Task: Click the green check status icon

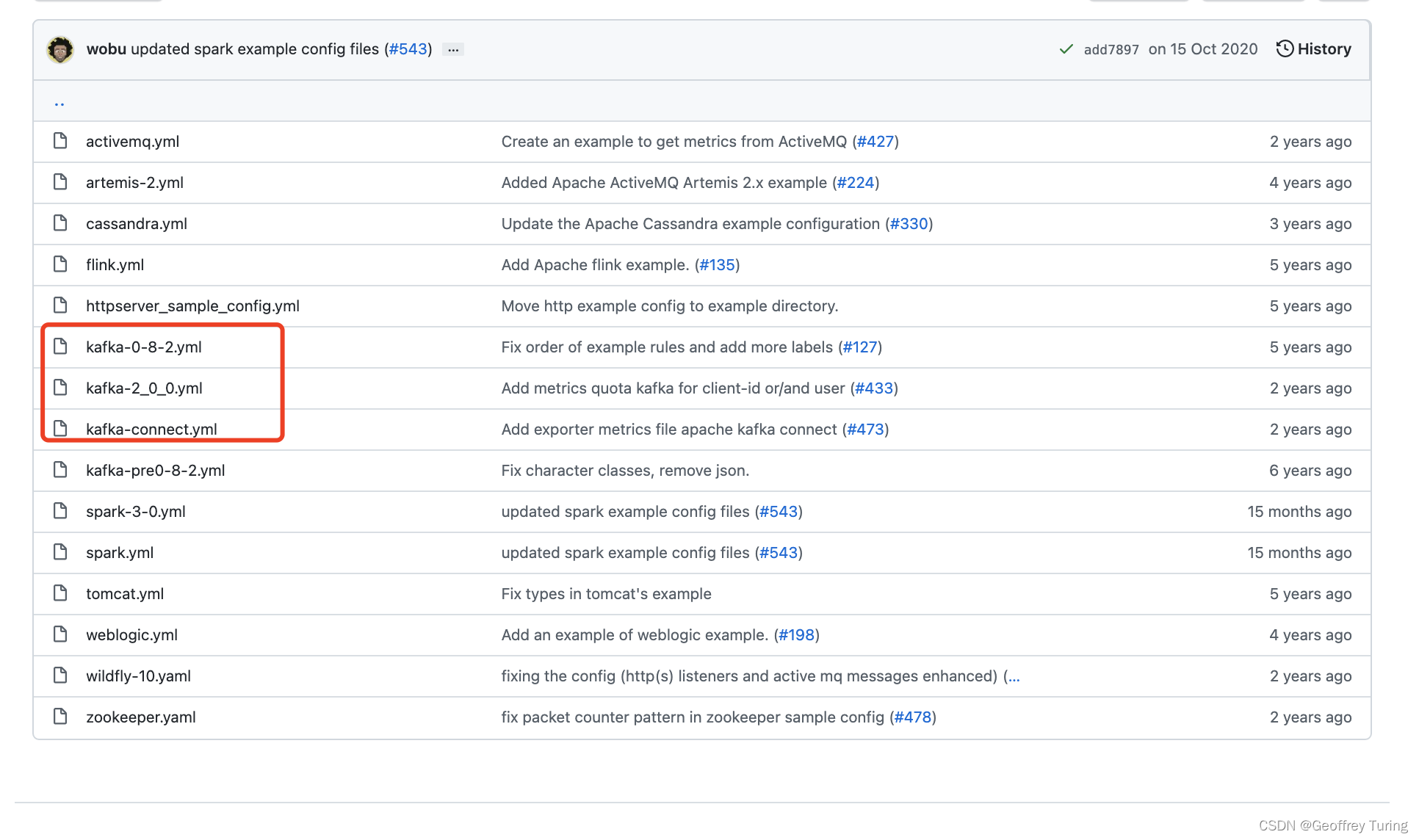Action: [x=1066, y=49]
